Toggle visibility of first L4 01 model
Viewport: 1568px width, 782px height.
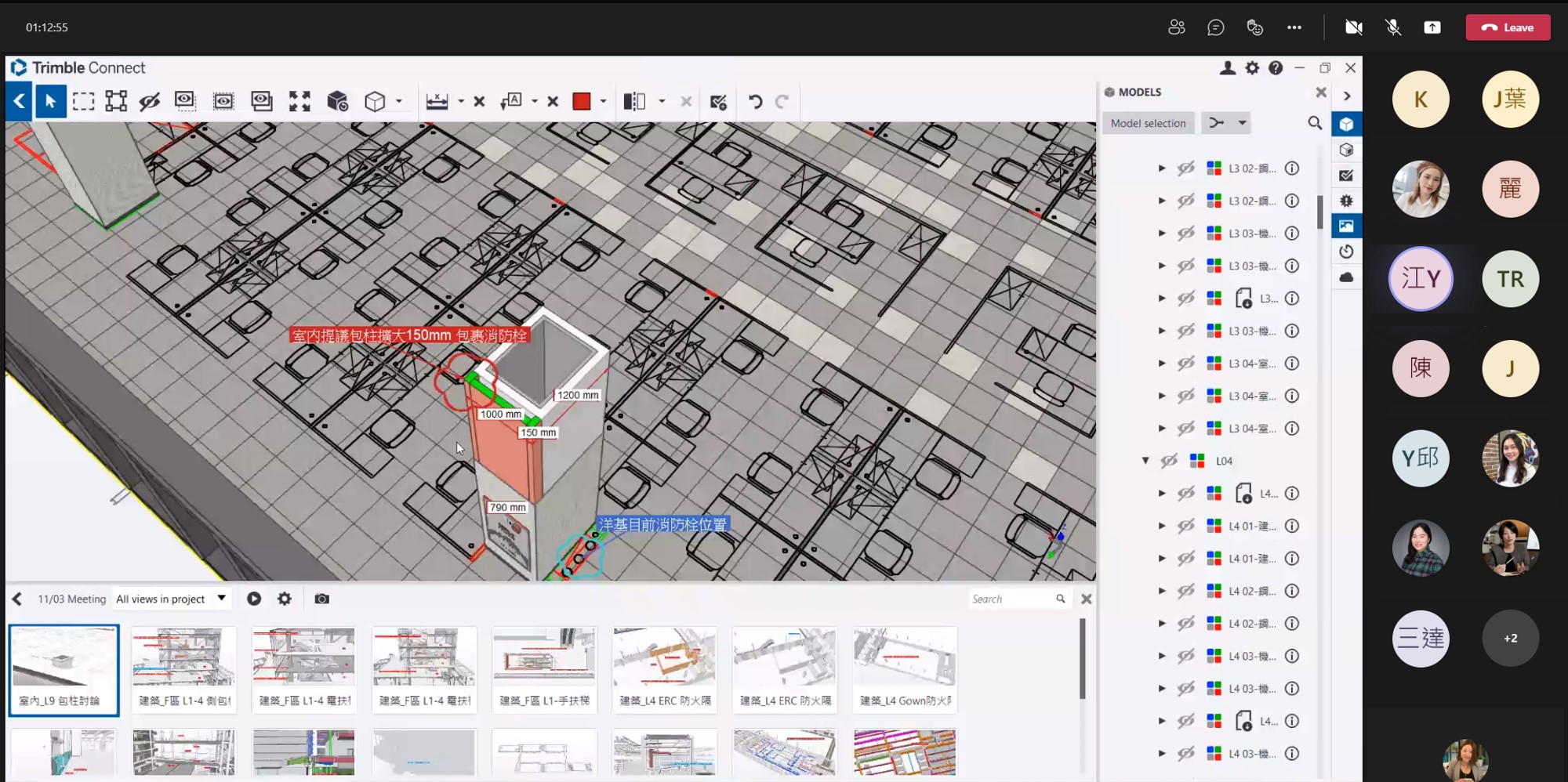pos(1185,526)
